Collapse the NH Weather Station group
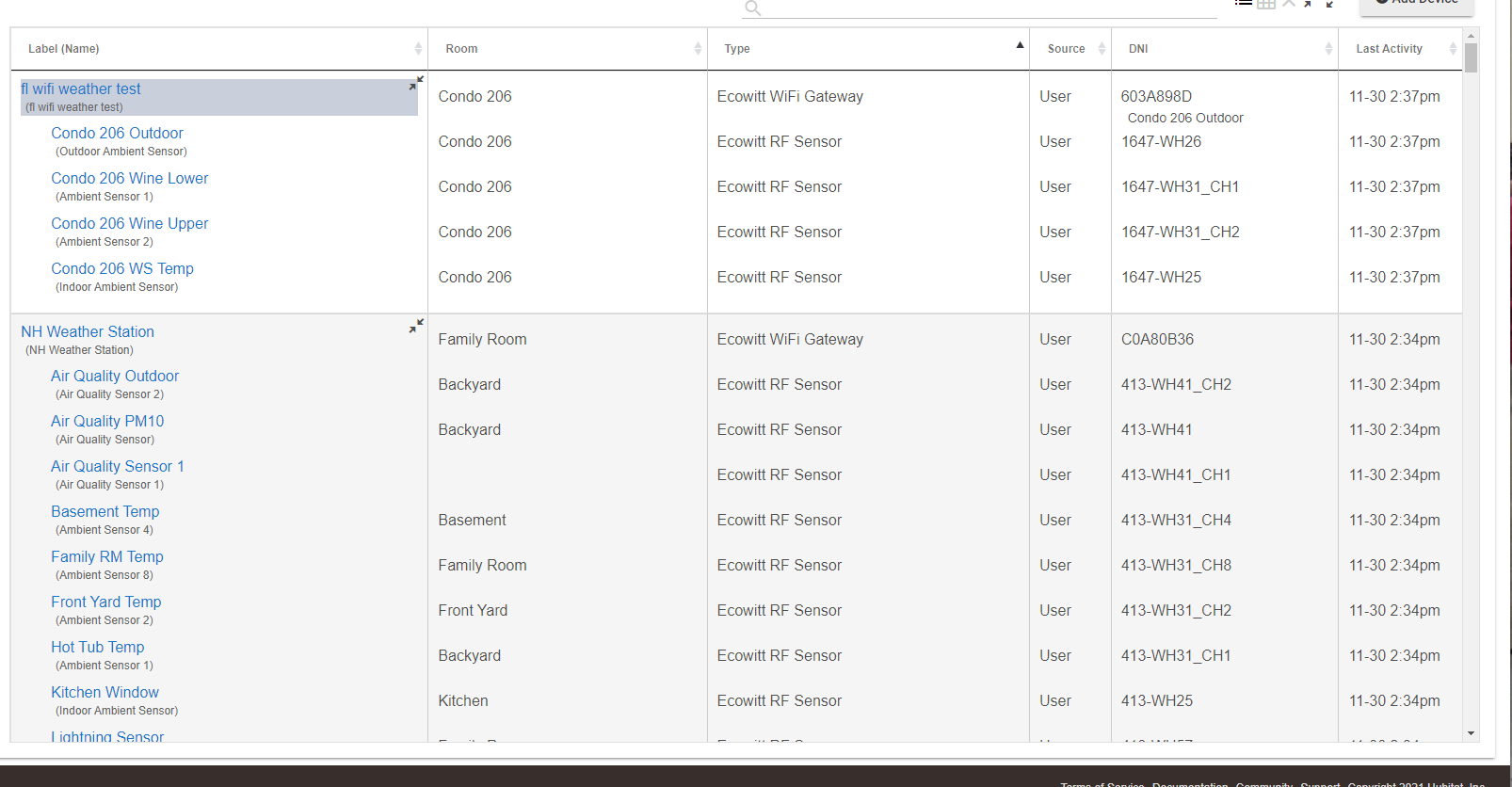The image size is (1512, 787). click(x=416, y=326)
